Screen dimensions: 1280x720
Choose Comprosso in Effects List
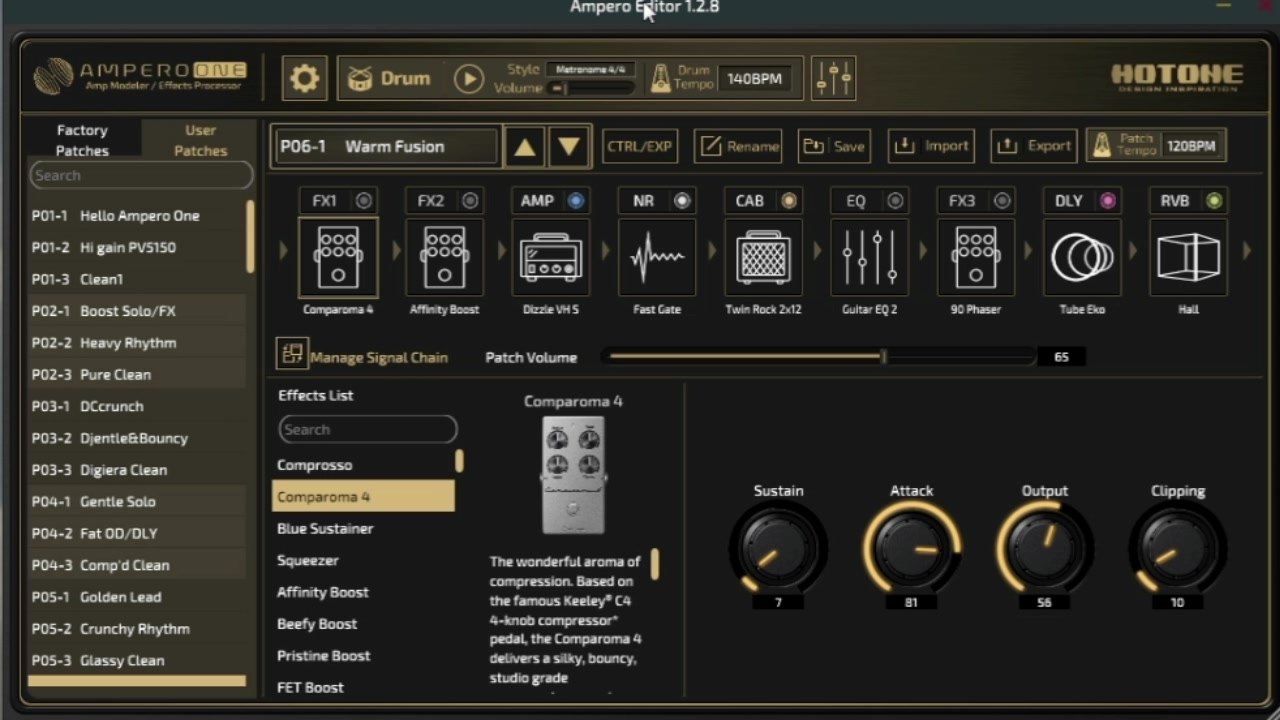[363, 465]
